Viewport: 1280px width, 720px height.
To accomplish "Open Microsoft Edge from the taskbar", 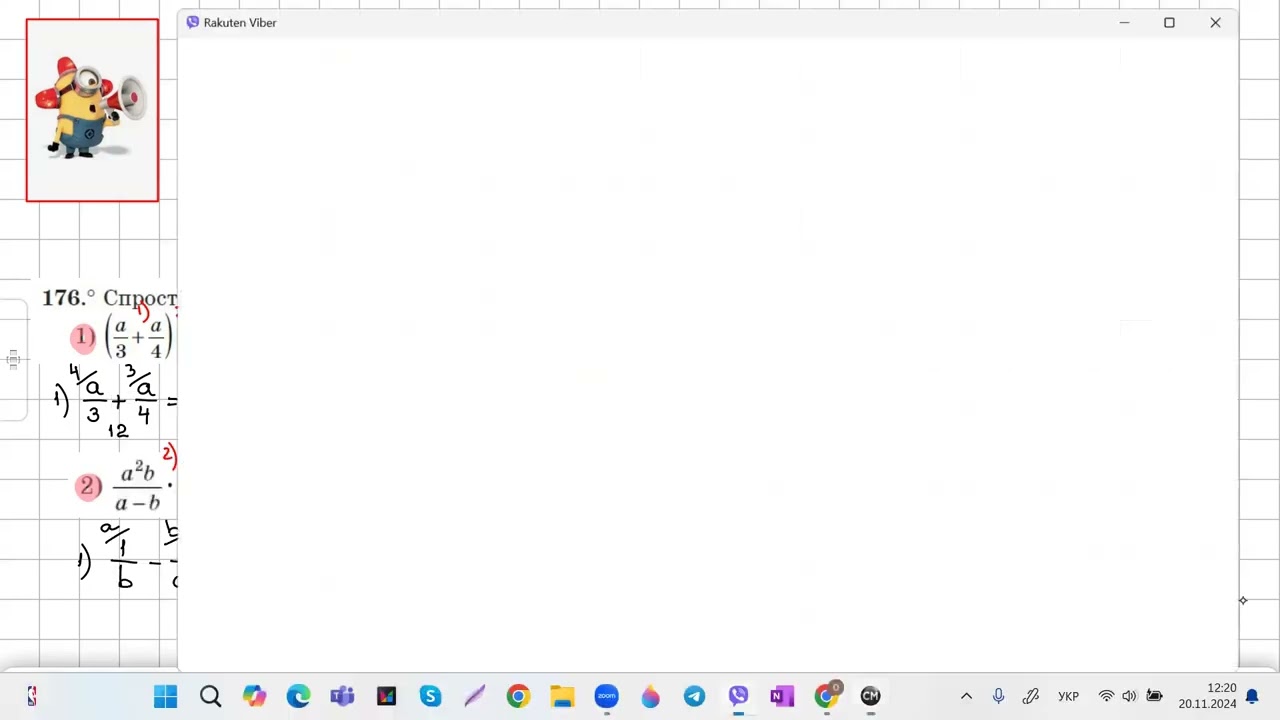I will coord(298,696).
